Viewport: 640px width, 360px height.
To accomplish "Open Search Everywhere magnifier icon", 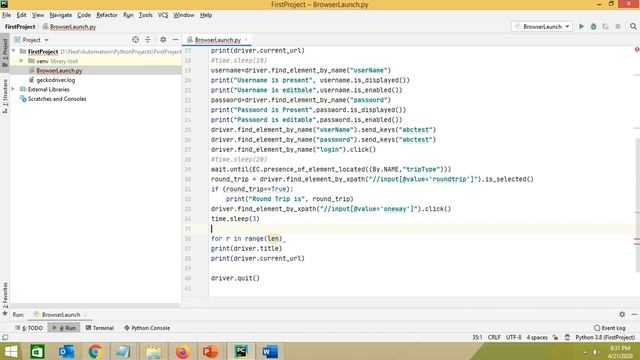I will [633, 27].
